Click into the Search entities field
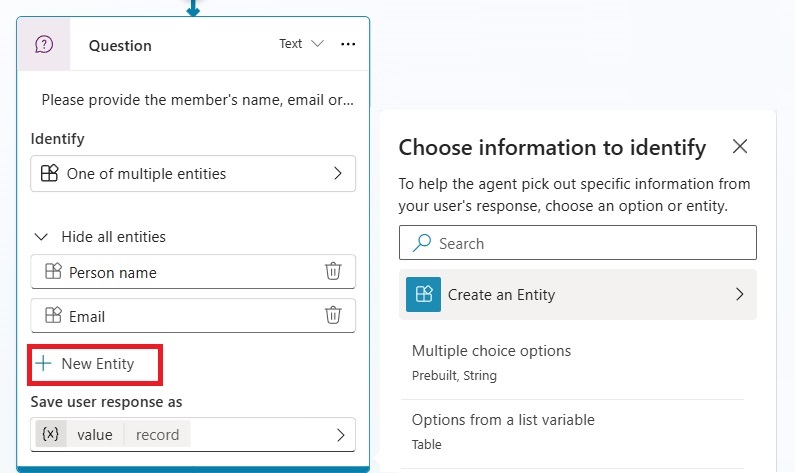 (x=578, y=243)
